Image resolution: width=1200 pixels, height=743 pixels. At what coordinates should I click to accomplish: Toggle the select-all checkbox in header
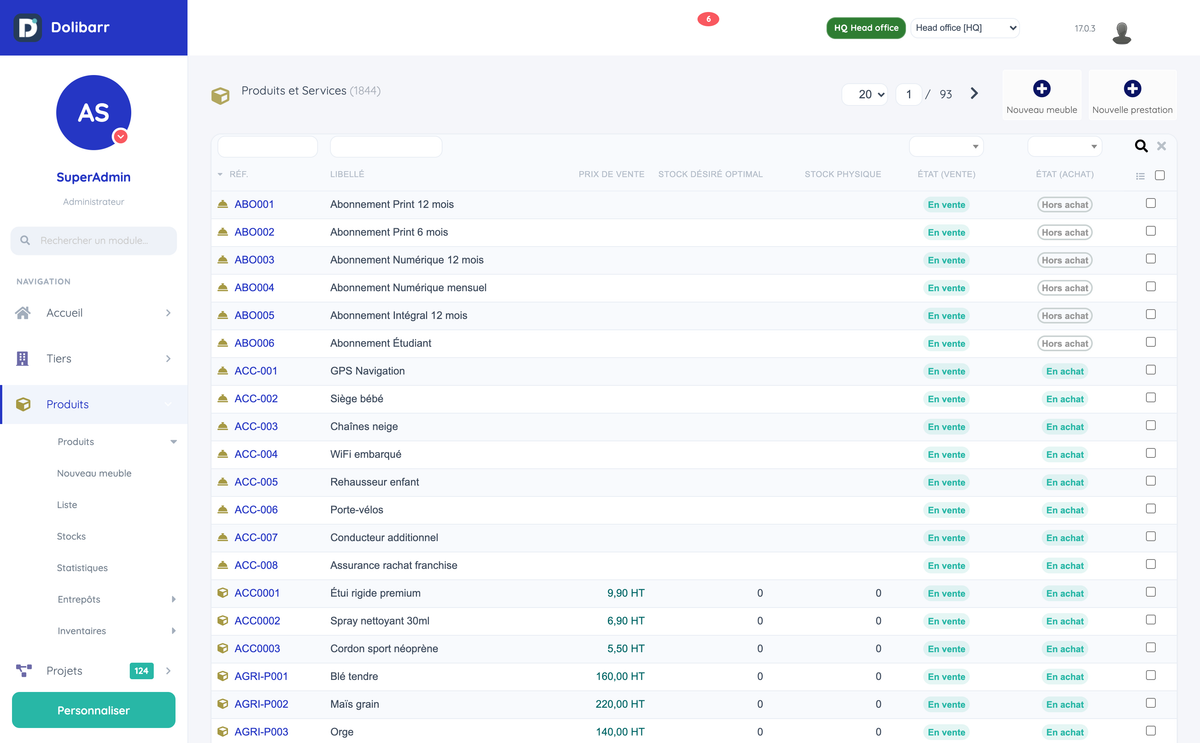(x=1160, y=175)
